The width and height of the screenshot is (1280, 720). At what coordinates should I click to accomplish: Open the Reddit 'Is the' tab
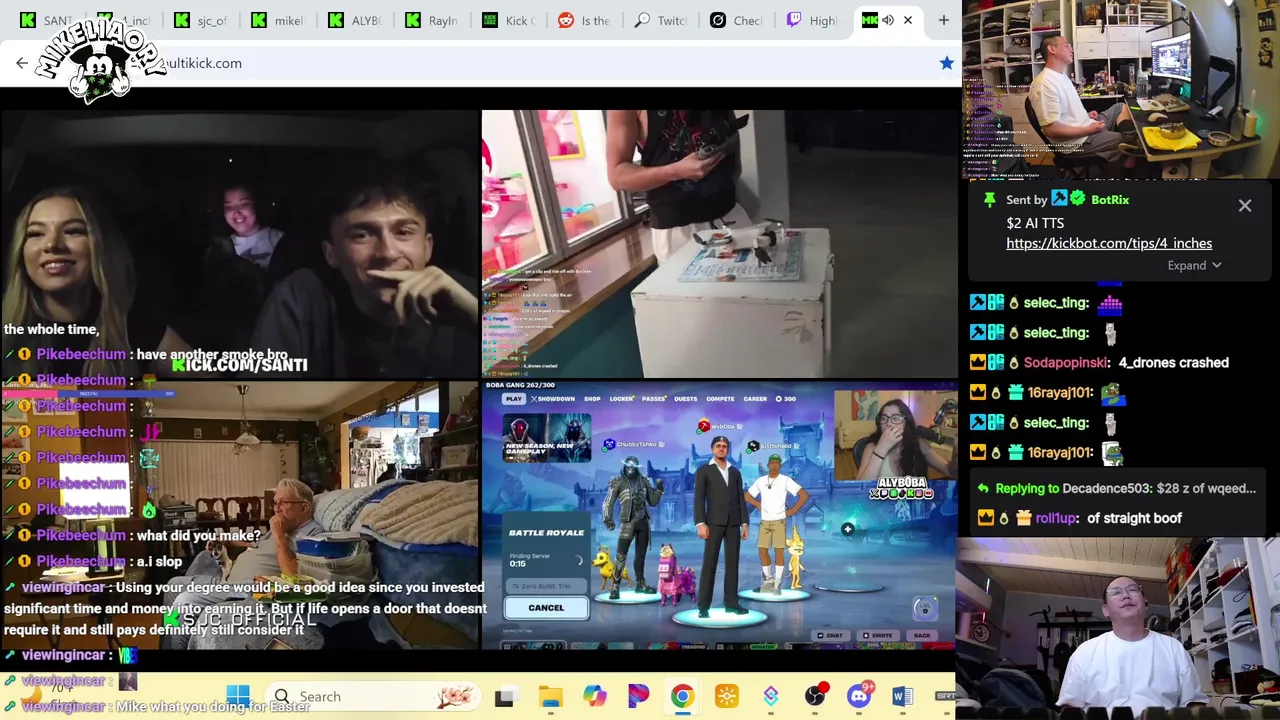point(586,20)
